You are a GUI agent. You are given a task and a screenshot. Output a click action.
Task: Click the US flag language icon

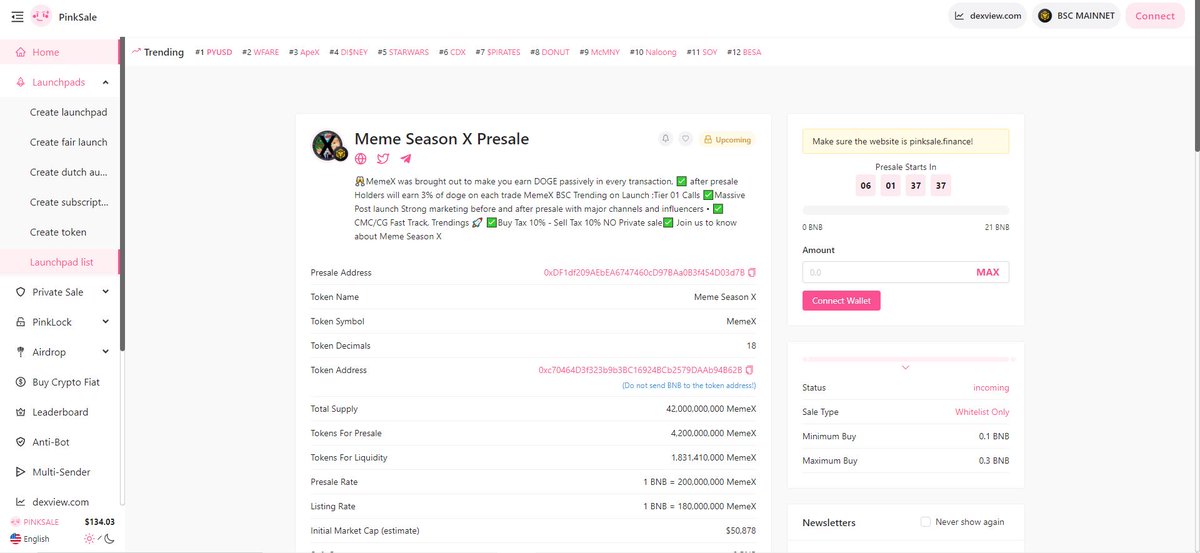coord(15,539)
